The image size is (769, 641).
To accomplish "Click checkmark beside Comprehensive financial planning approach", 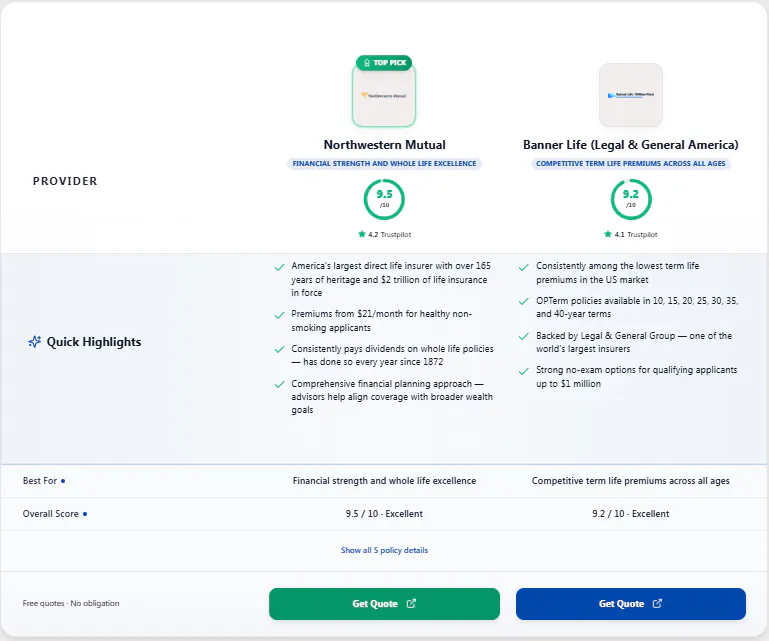I will click(280, 385).
